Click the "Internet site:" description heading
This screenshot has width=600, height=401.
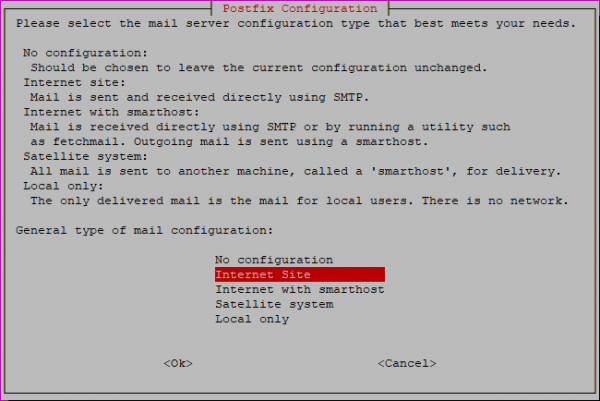[74, 82]
